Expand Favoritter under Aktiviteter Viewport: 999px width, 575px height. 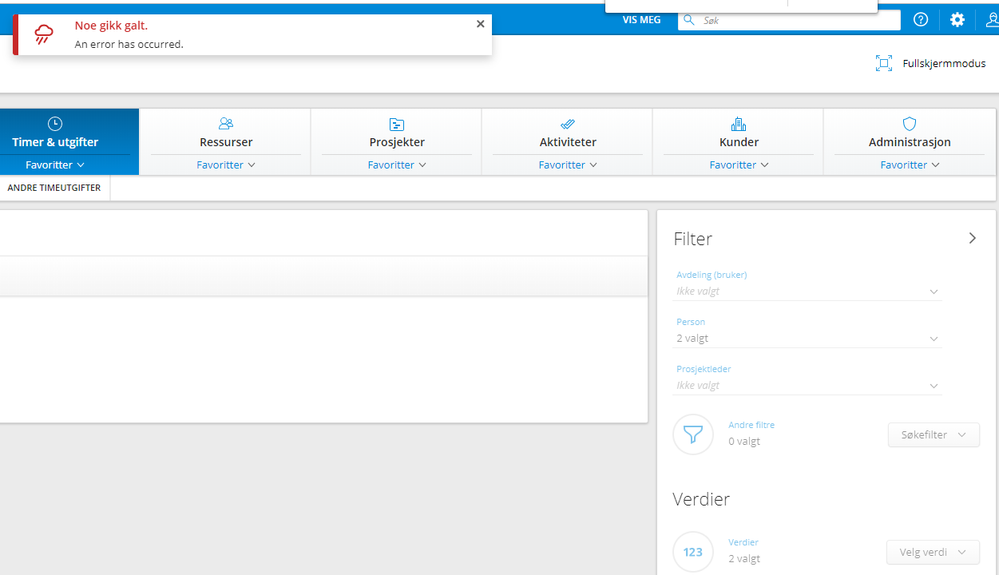(568, 165)
